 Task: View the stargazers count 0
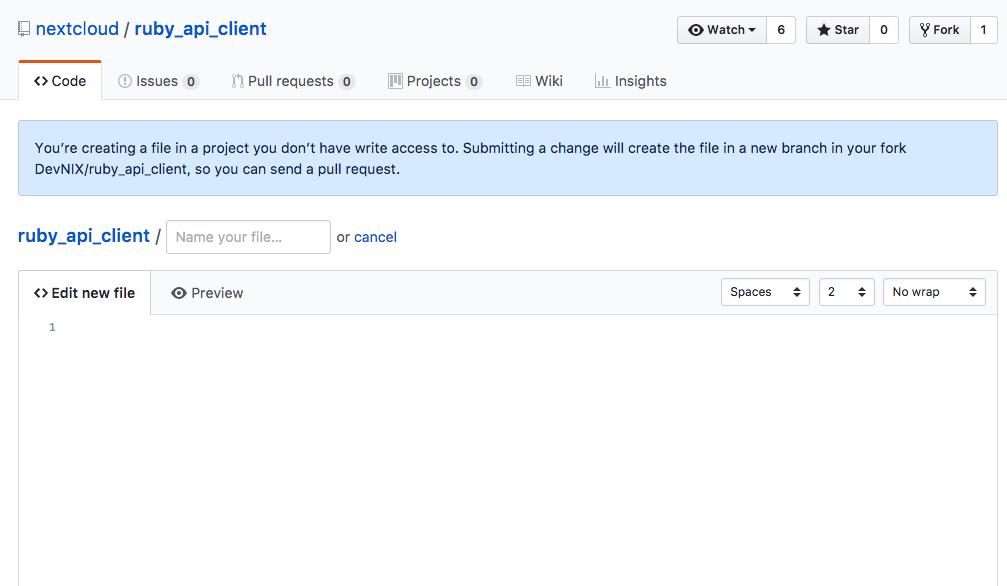click(884, 30)
